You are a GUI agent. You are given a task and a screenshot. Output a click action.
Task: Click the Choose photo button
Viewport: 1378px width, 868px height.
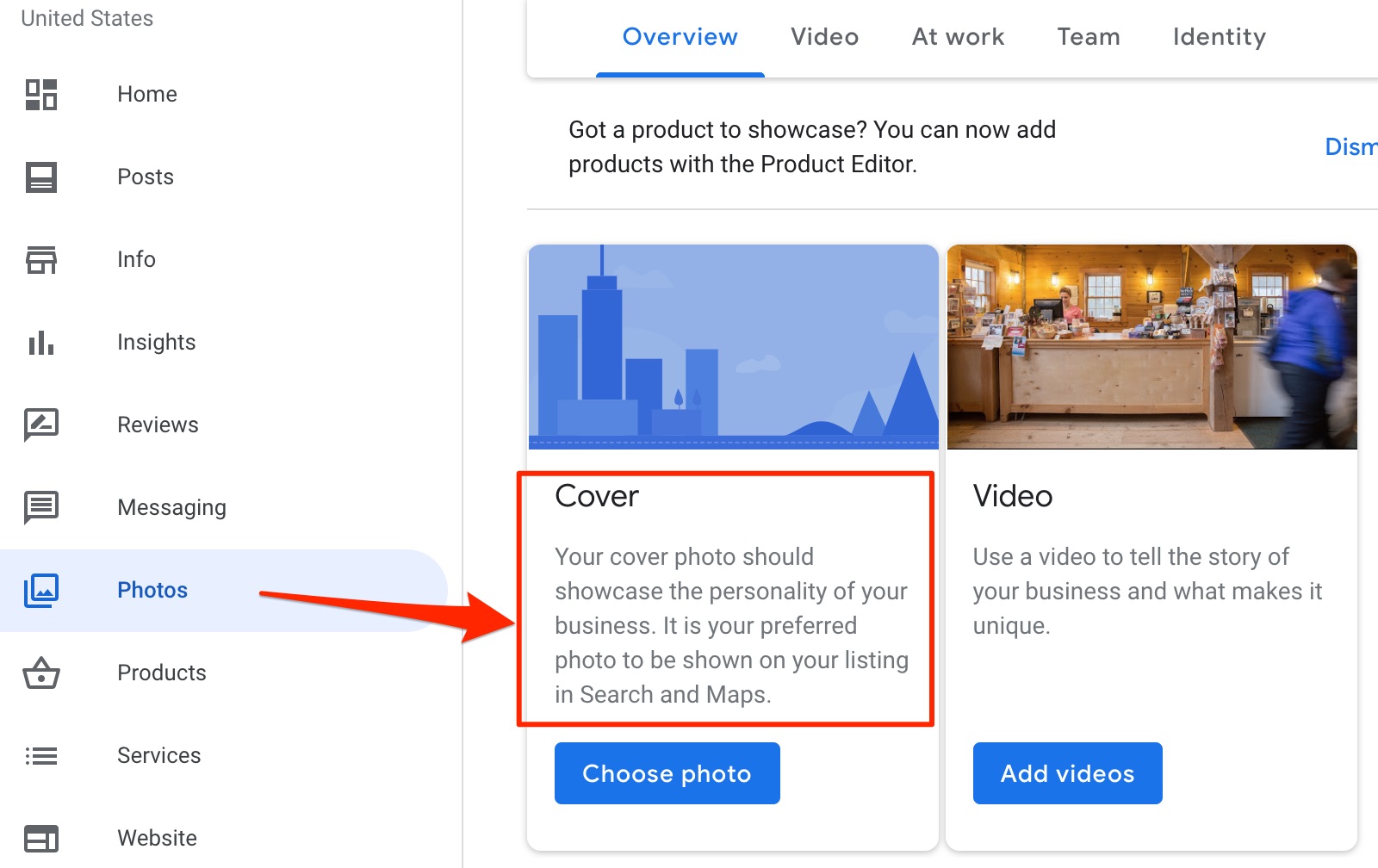(x=667, y=773)
